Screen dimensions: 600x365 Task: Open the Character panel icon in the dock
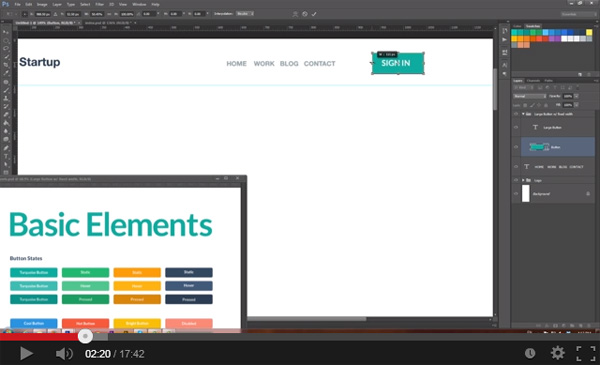(505, 65)
